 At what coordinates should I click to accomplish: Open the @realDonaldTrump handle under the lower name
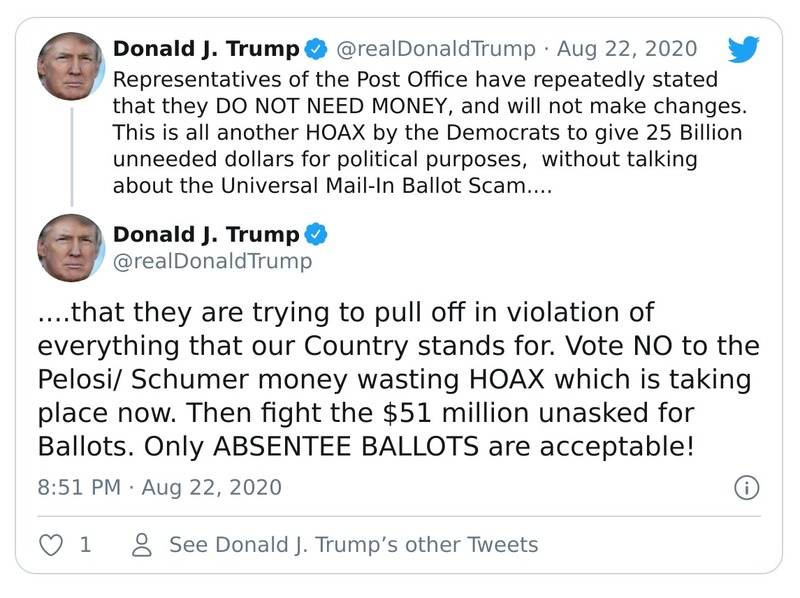click(x=212, y=261)
